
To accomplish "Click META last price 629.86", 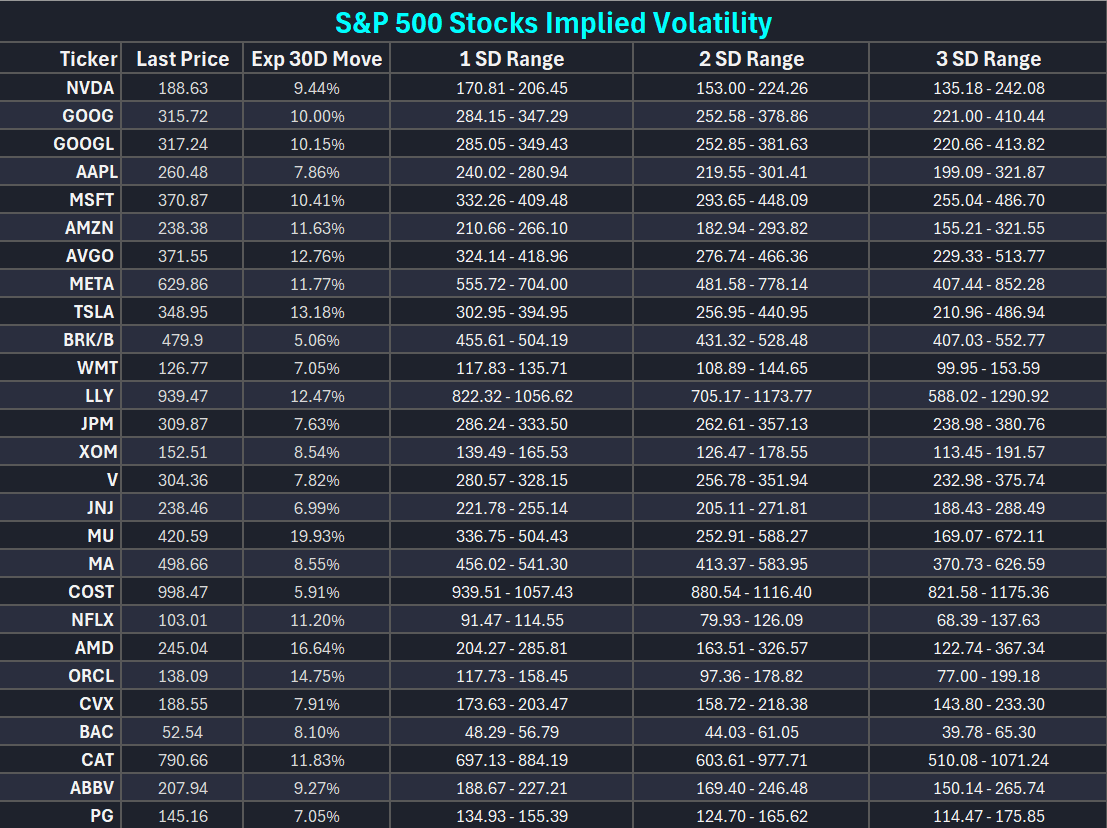I will click(183, 284).
